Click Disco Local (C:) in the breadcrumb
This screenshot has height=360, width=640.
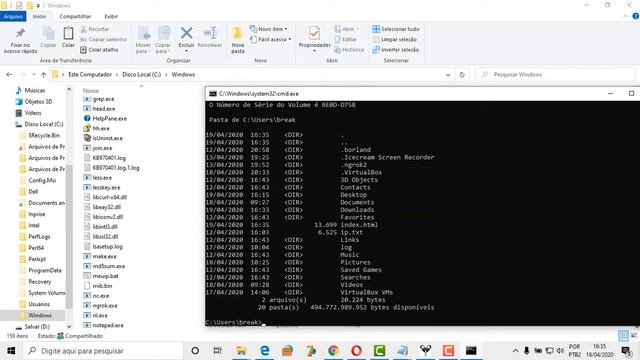point(141,75)
